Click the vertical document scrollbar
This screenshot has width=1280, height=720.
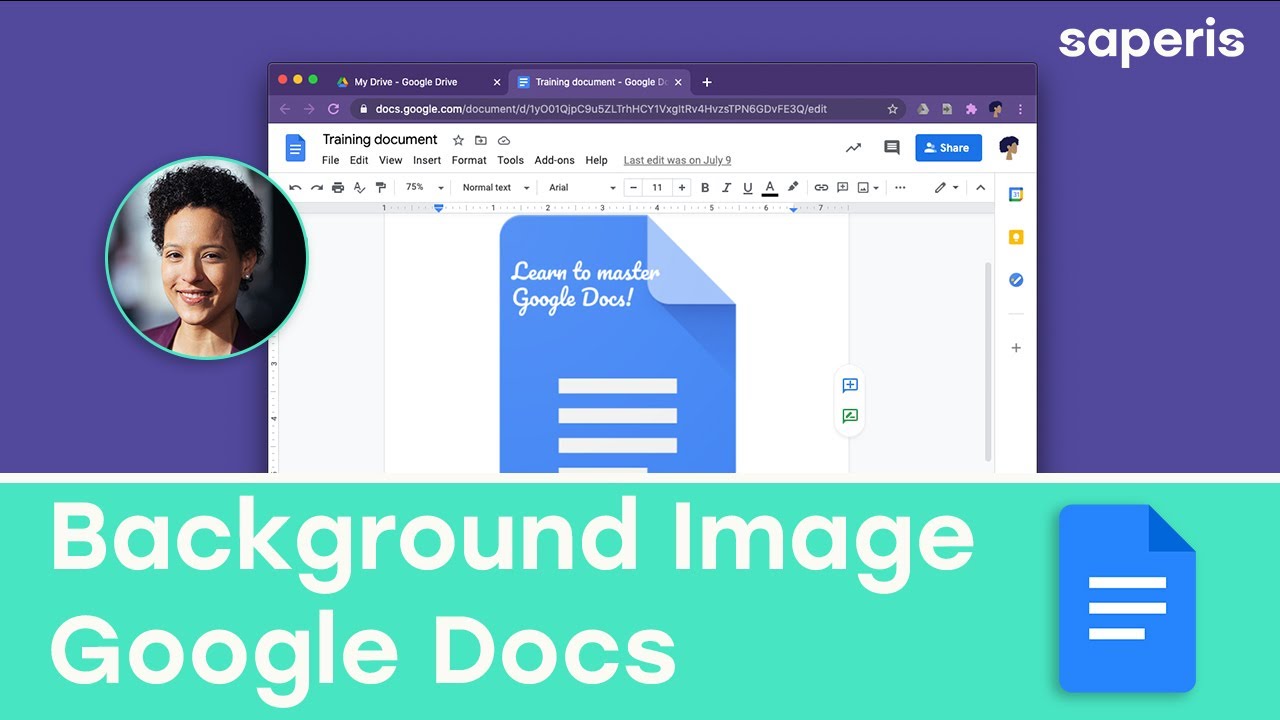point(988,360)
